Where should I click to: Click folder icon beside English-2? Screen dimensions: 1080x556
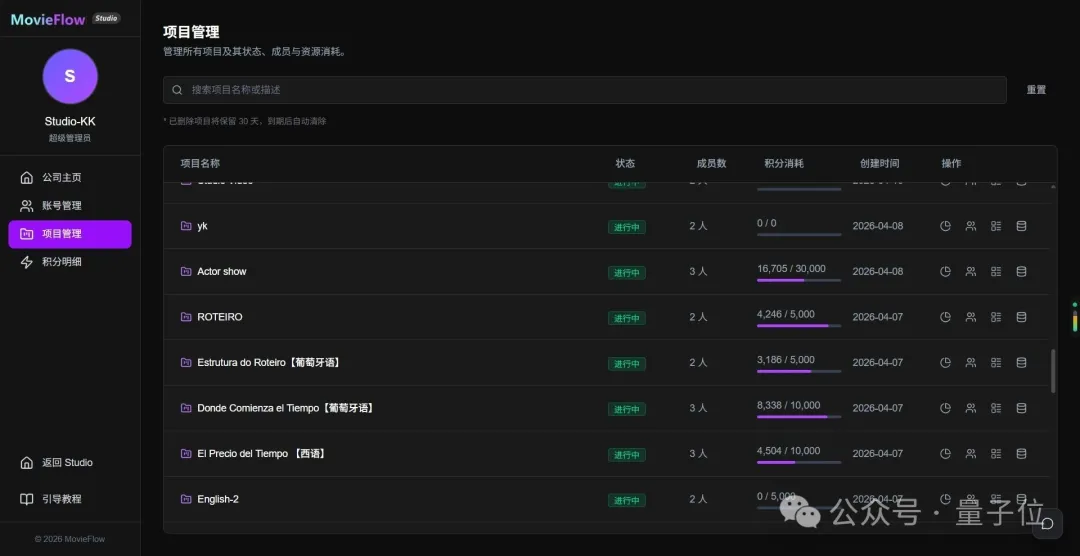(186, 499)
